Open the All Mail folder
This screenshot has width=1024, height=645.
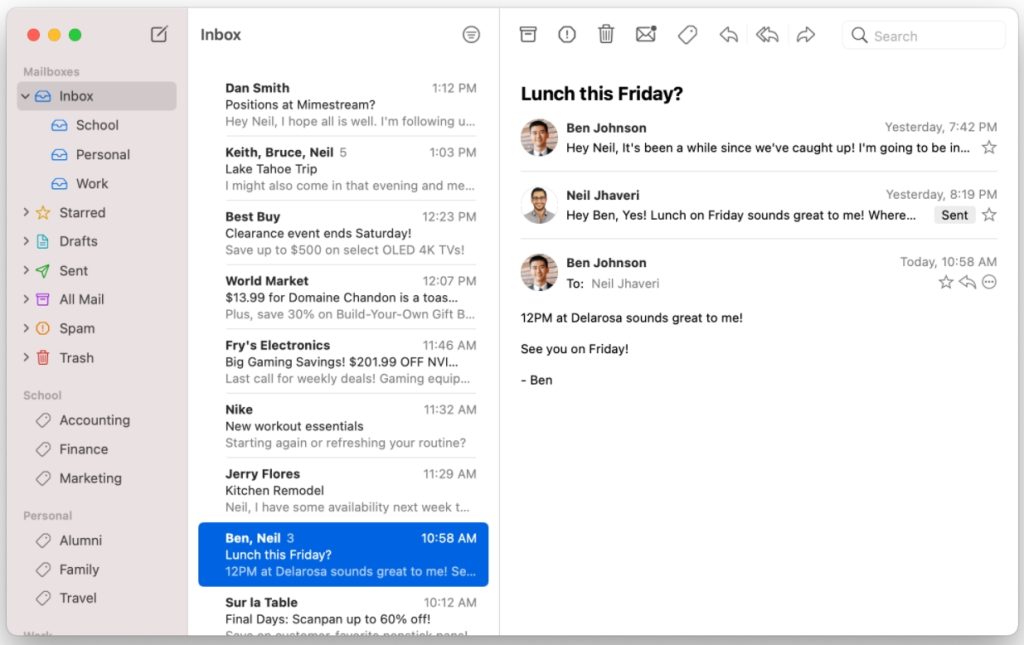[81, 299]
